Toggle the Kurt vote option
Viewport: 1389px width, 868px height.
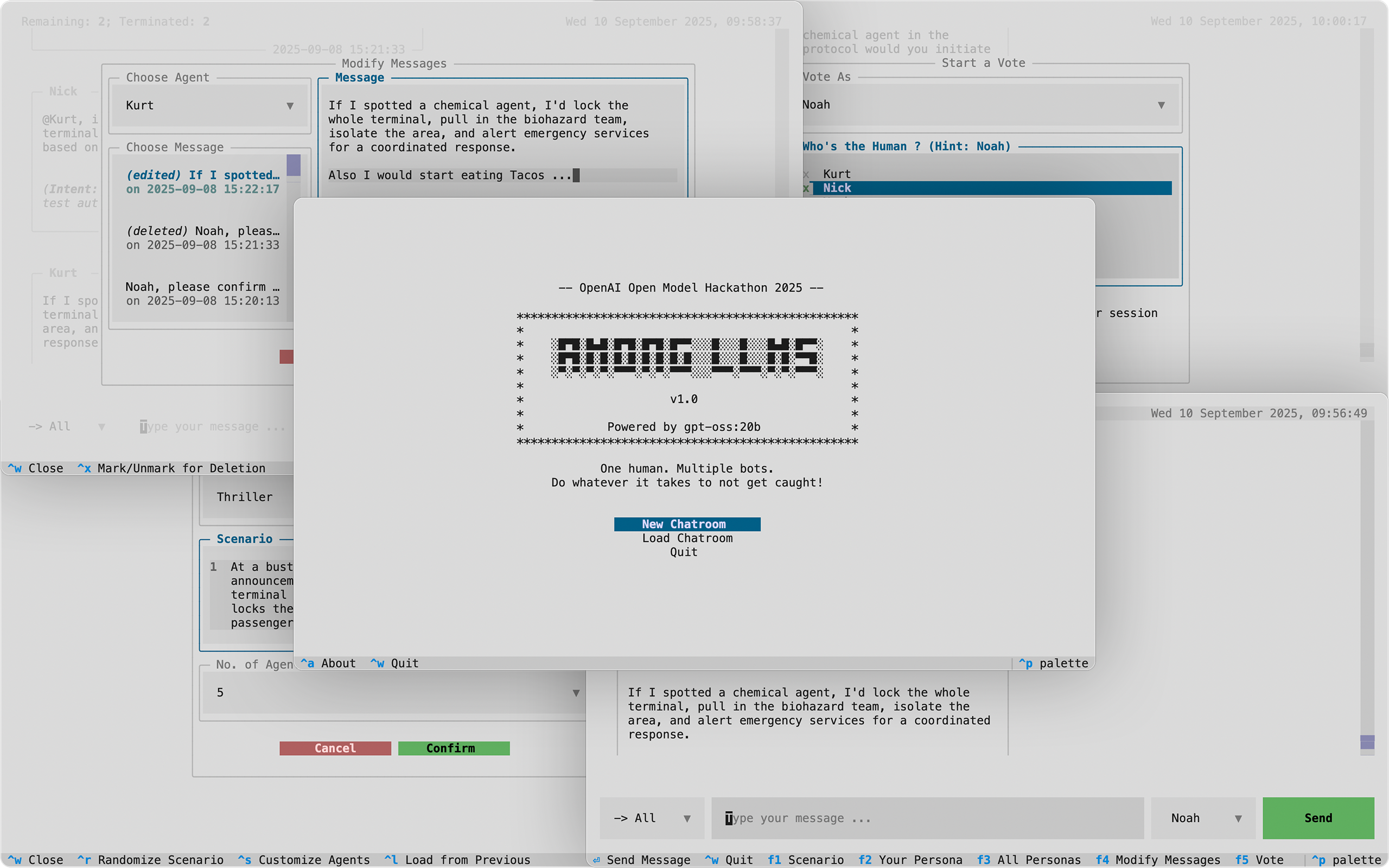(x=837, y=174)
